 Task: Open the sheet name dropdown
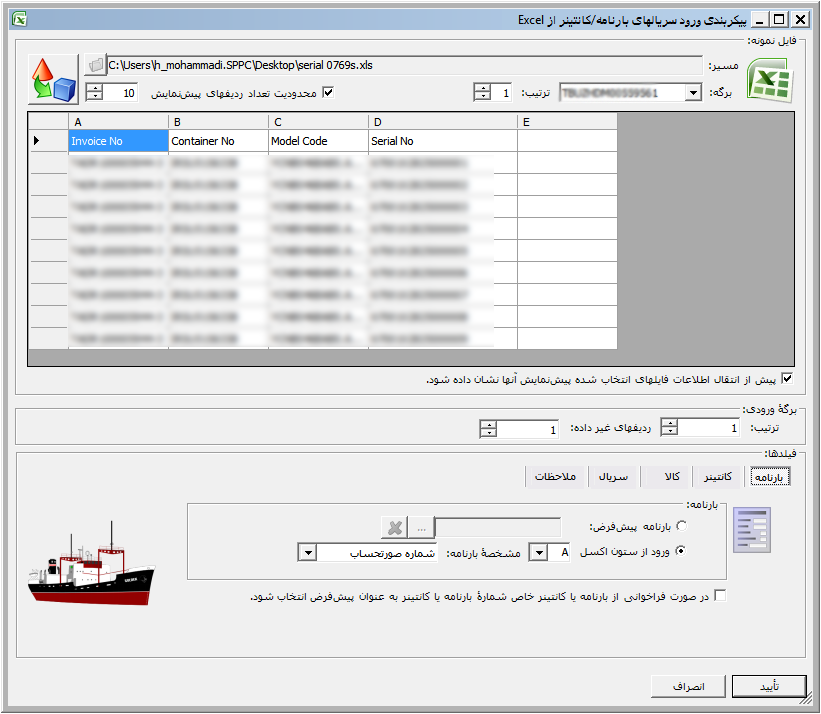pos(694,93)
